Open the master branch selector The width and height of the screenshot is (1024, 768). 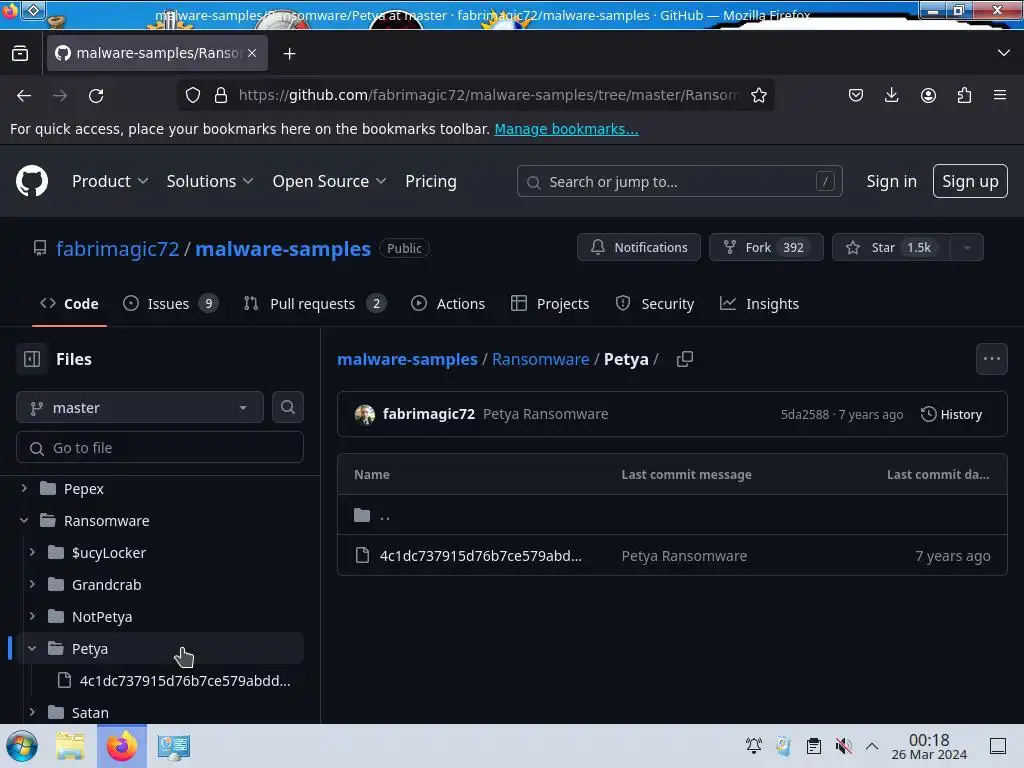tap(140, 408)
